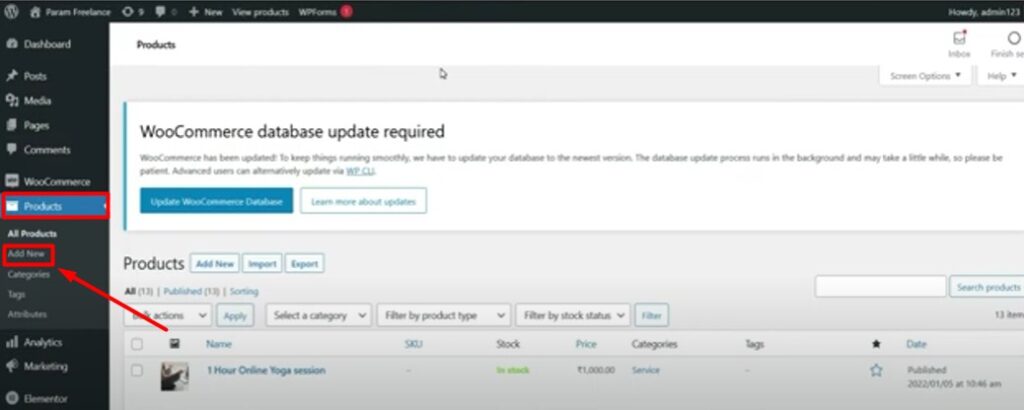This screenshot has width=1024, height=410.
Task: Follow the WP CLI link
Action: 360,172
